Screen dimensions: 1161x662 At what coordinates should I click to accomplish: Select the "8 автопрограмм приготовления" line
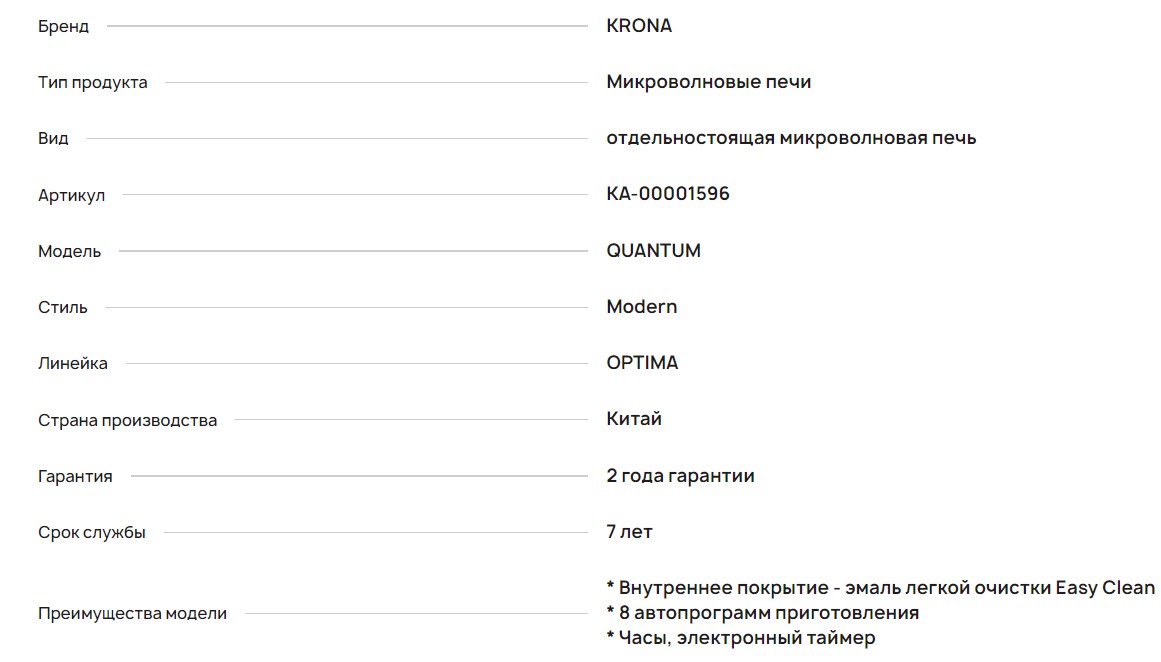[x=762, y=613]
